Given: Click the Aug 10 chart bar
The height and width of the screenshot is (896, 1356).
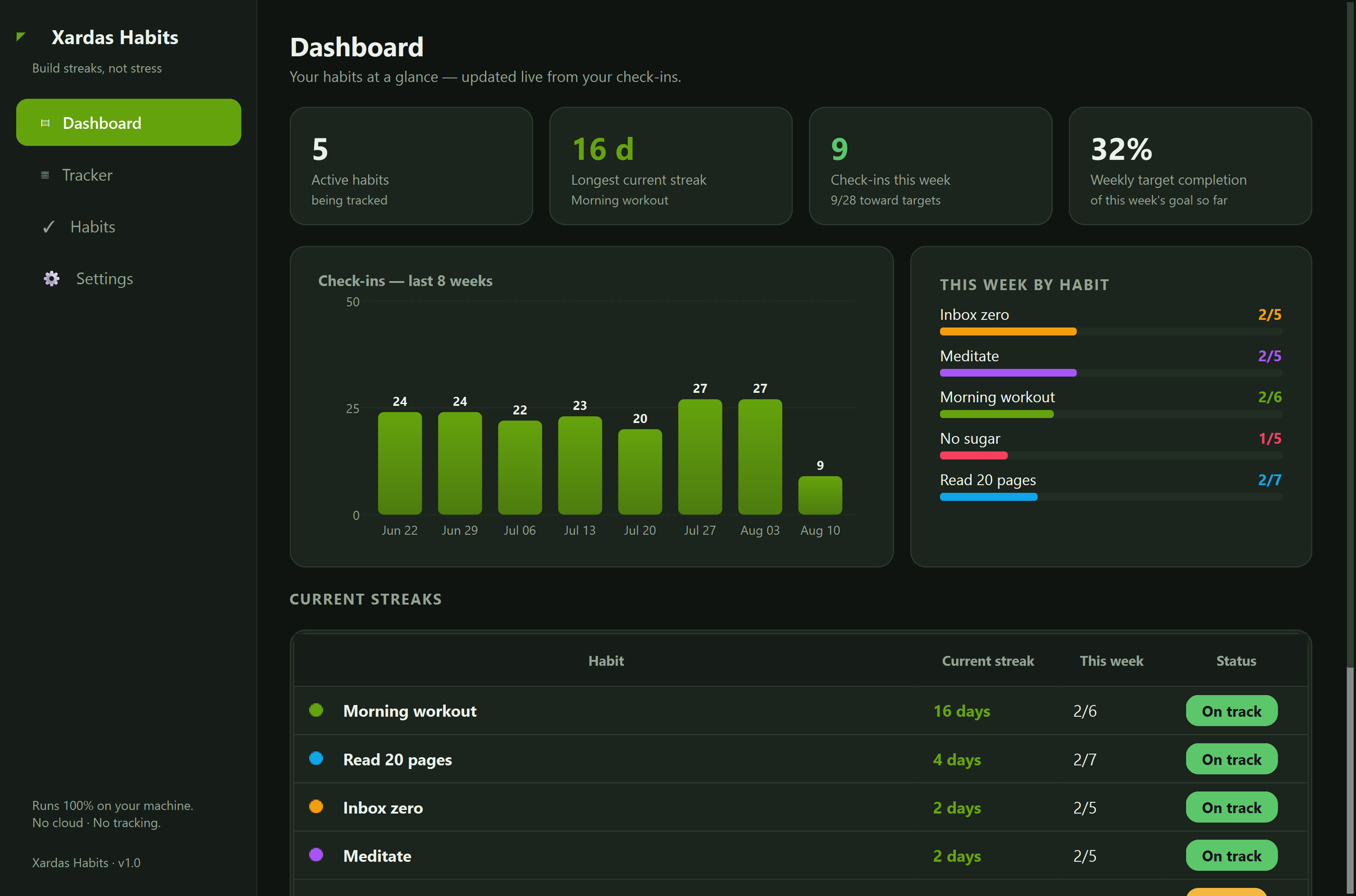Looking at the screenshot, I should pos(820,496).
